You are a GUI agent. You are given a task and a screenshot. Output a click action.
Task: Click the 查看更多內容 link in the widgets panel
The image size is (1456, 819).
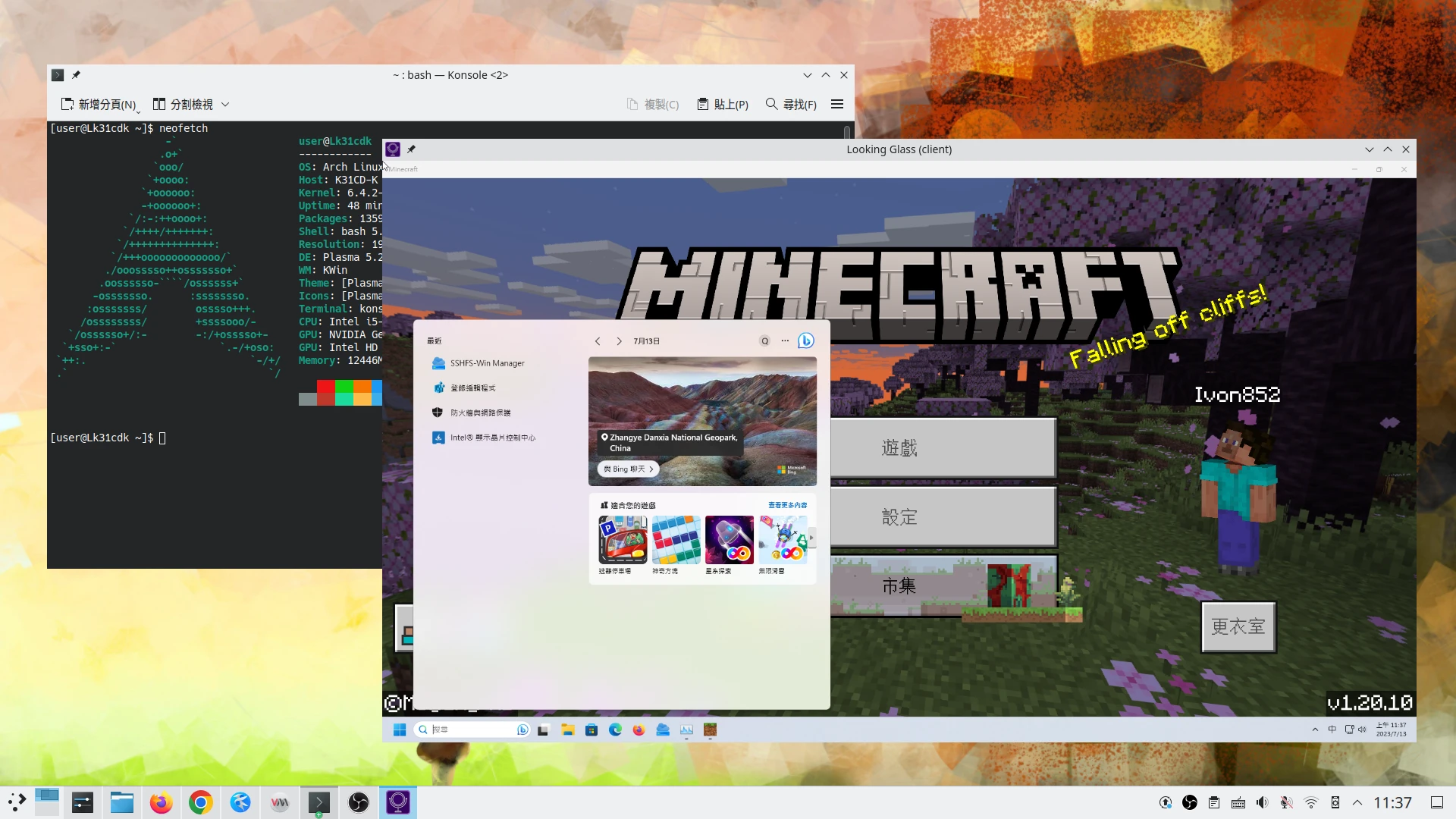point(787,504)
